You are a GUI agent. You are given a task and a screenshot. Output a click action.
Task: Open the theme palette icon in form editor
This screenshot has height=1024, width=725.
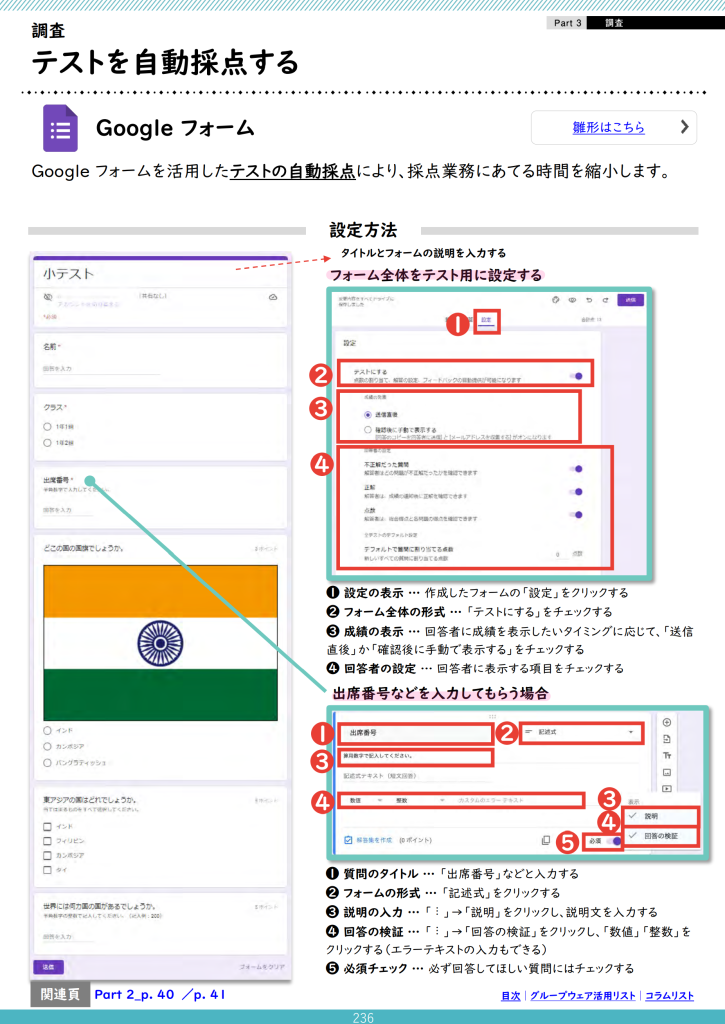(556, 300)
